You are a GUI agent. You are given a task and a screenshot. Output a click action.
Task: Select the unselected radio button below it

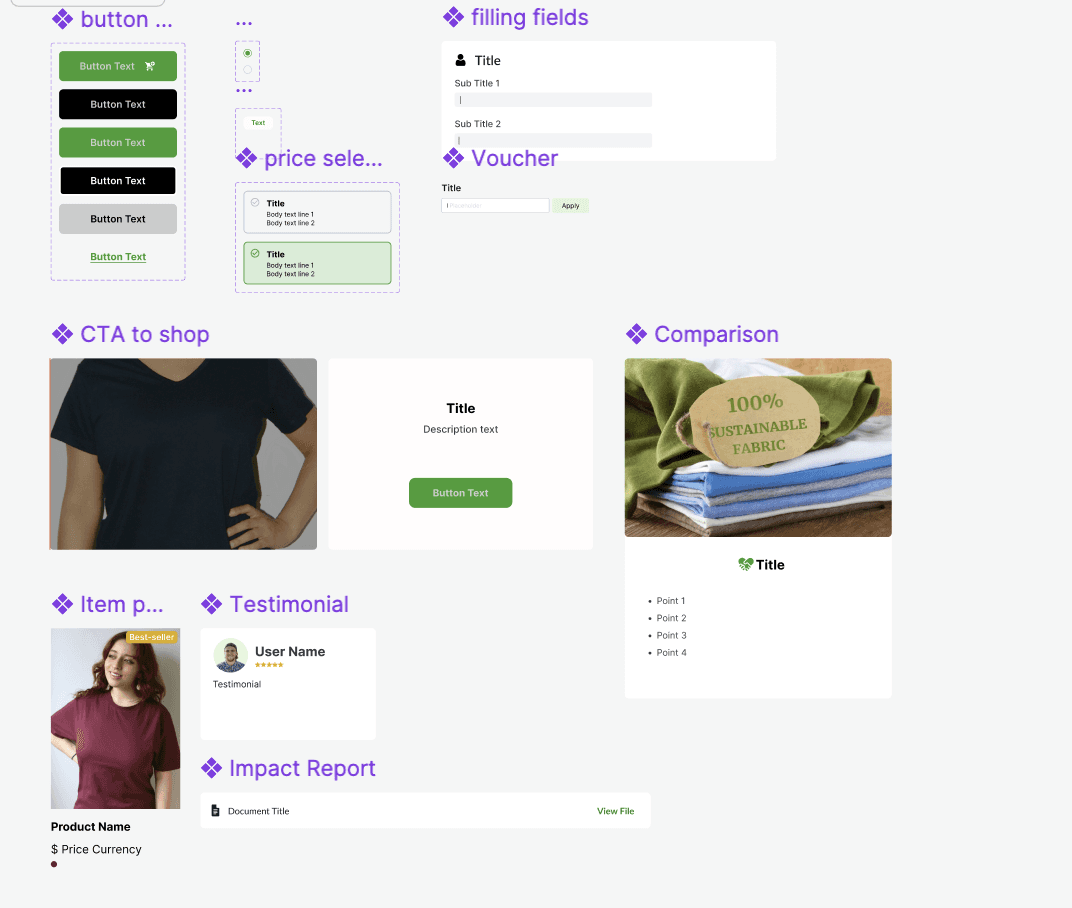pos(247,69)
